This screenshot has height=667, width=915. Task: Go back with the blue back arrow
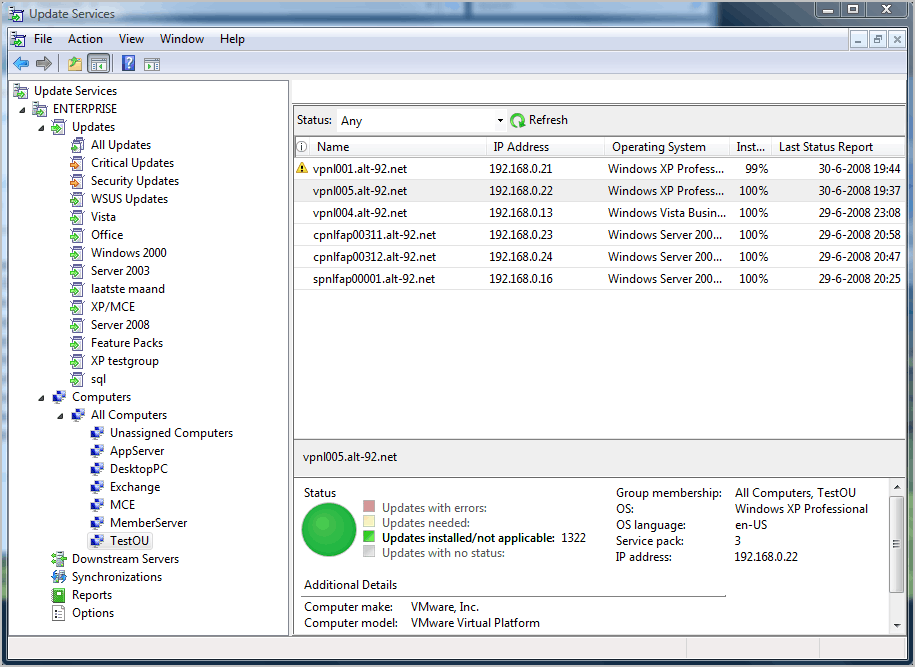tap(22, 64)
